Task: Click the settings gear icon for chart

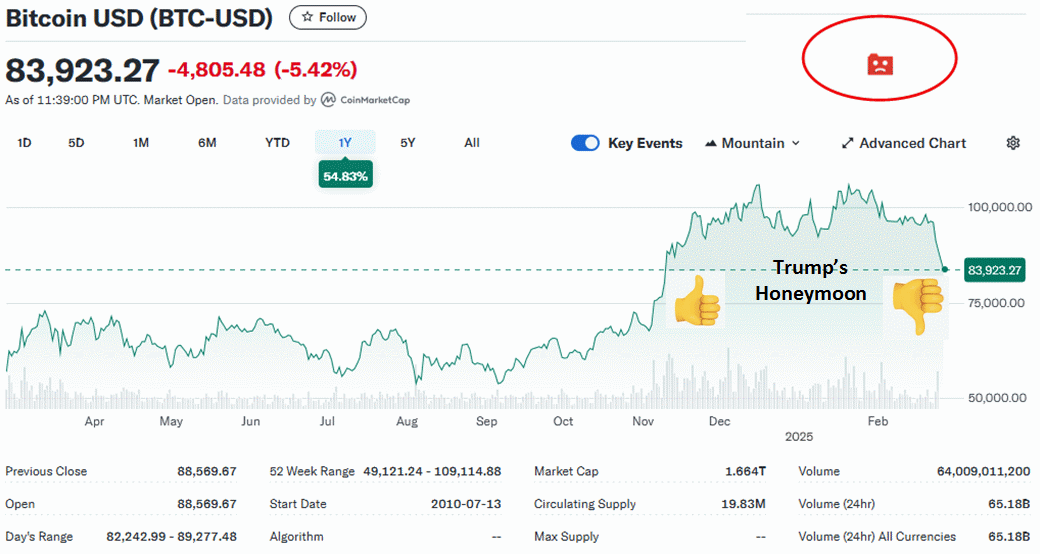Action: 1013,143
